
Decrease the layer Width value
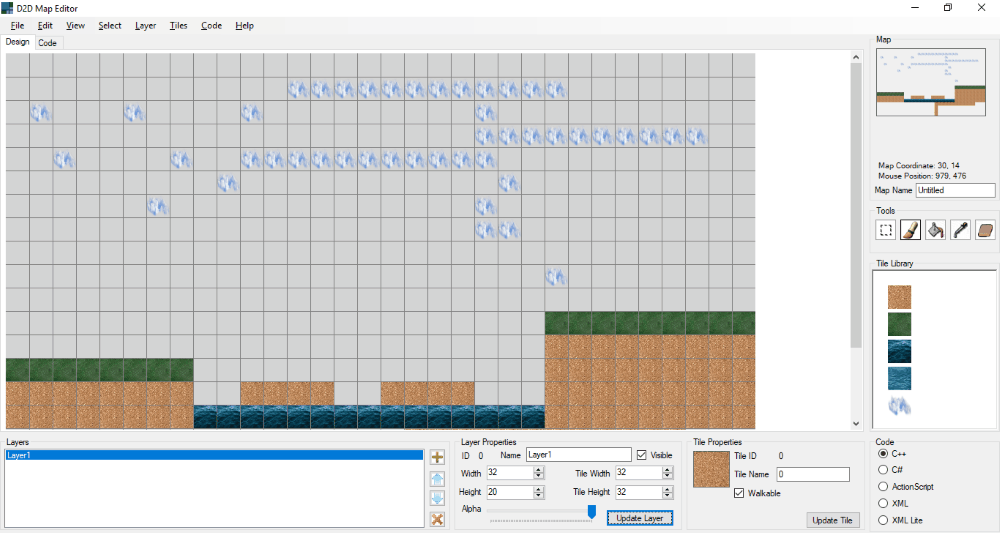(539, 476)
